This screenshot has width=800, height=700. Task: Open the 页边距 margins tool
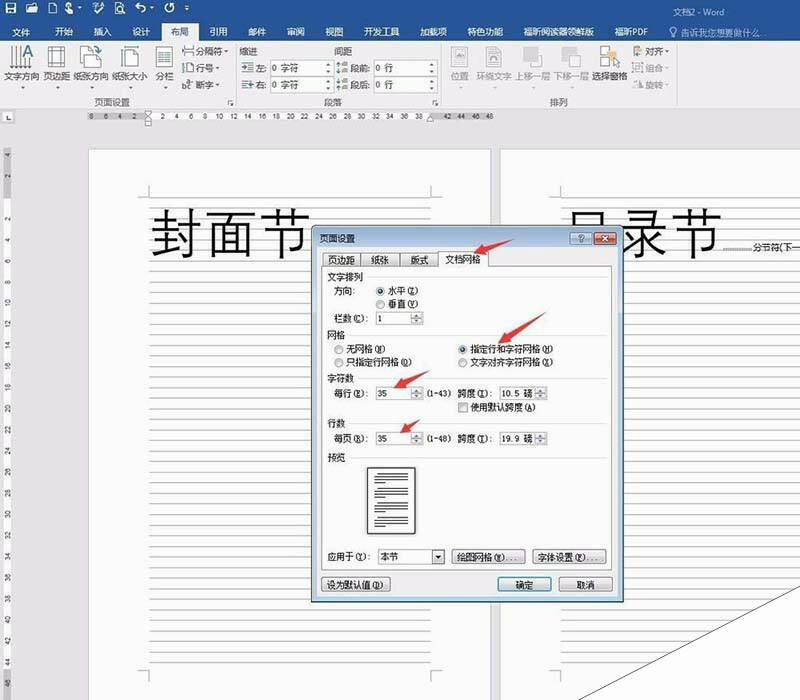(56, 66)
